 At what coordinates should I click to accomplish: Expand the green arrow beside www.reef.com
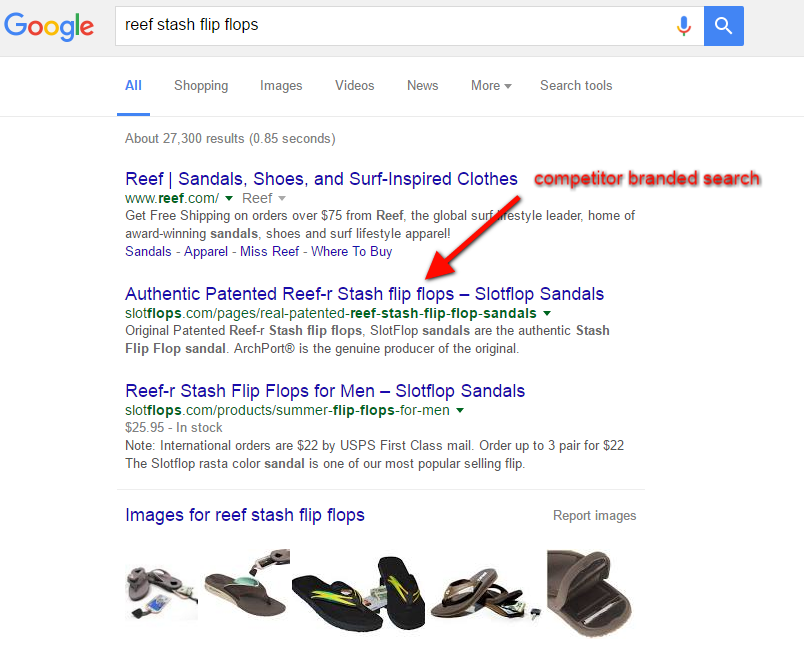pos(229,198)
